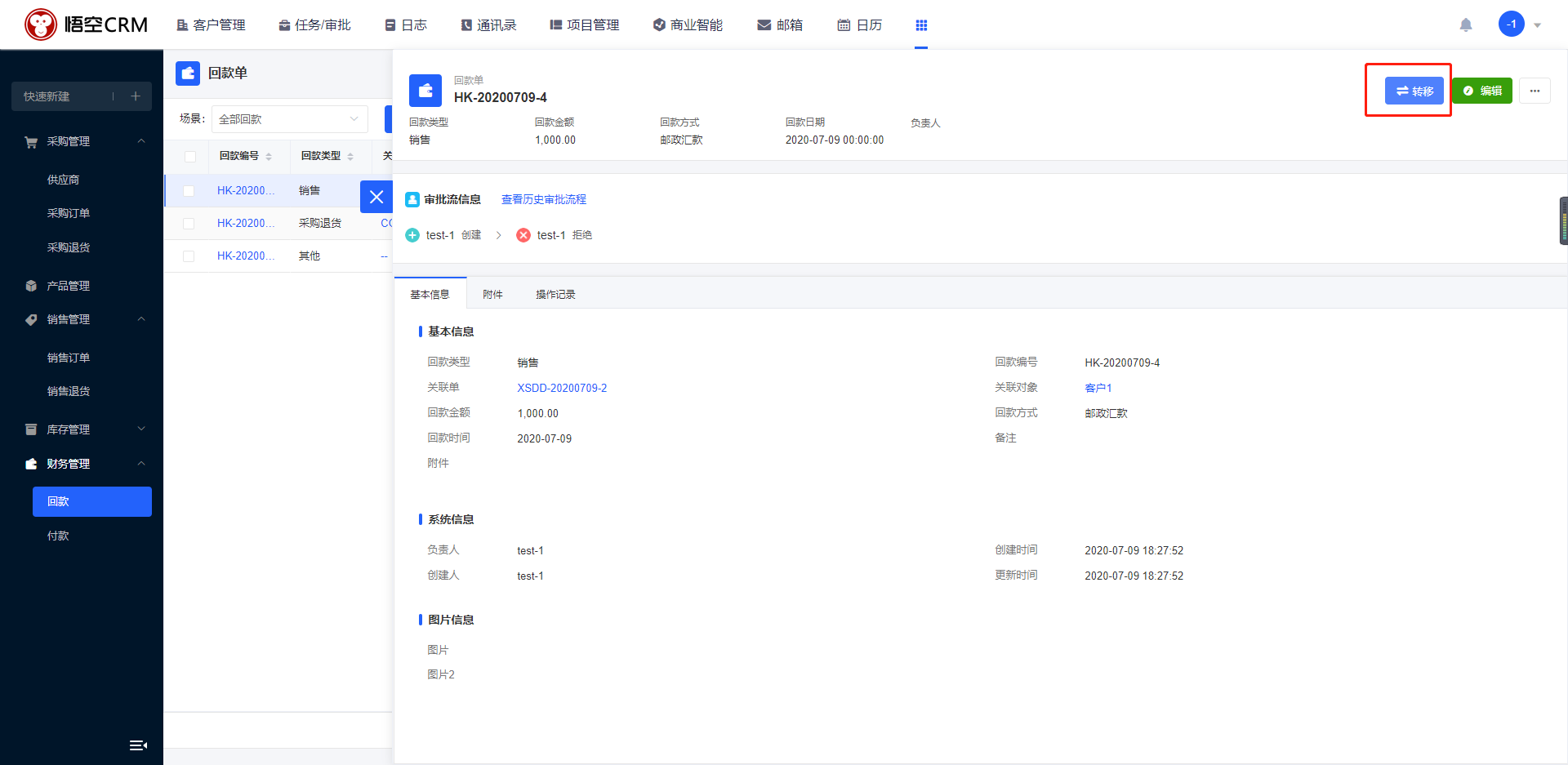Open the more options ellipsis button

coord(1535,91)
